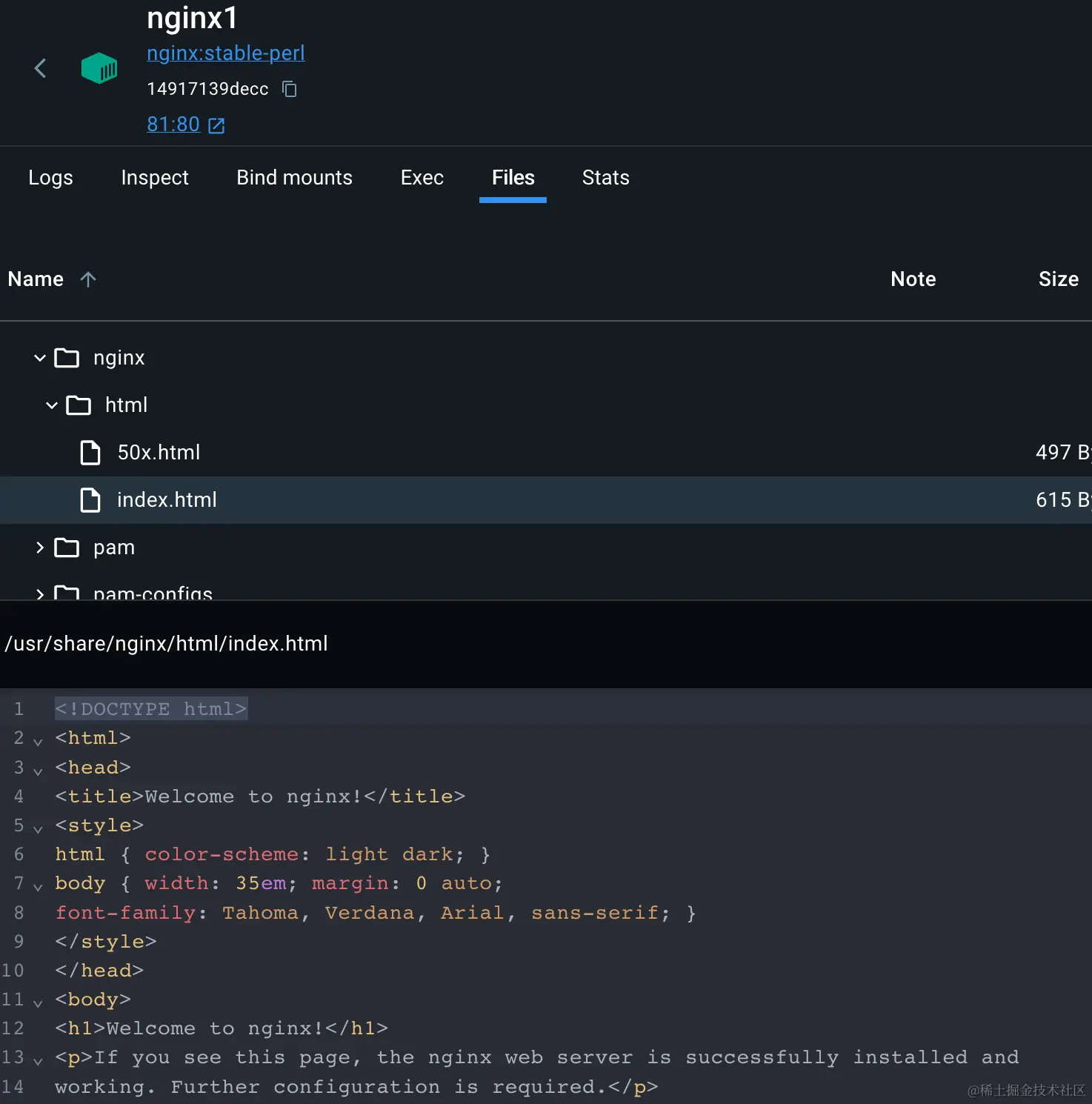Click the 50x.html file icon
The image size is (1092, 1104).
(90, 453)
